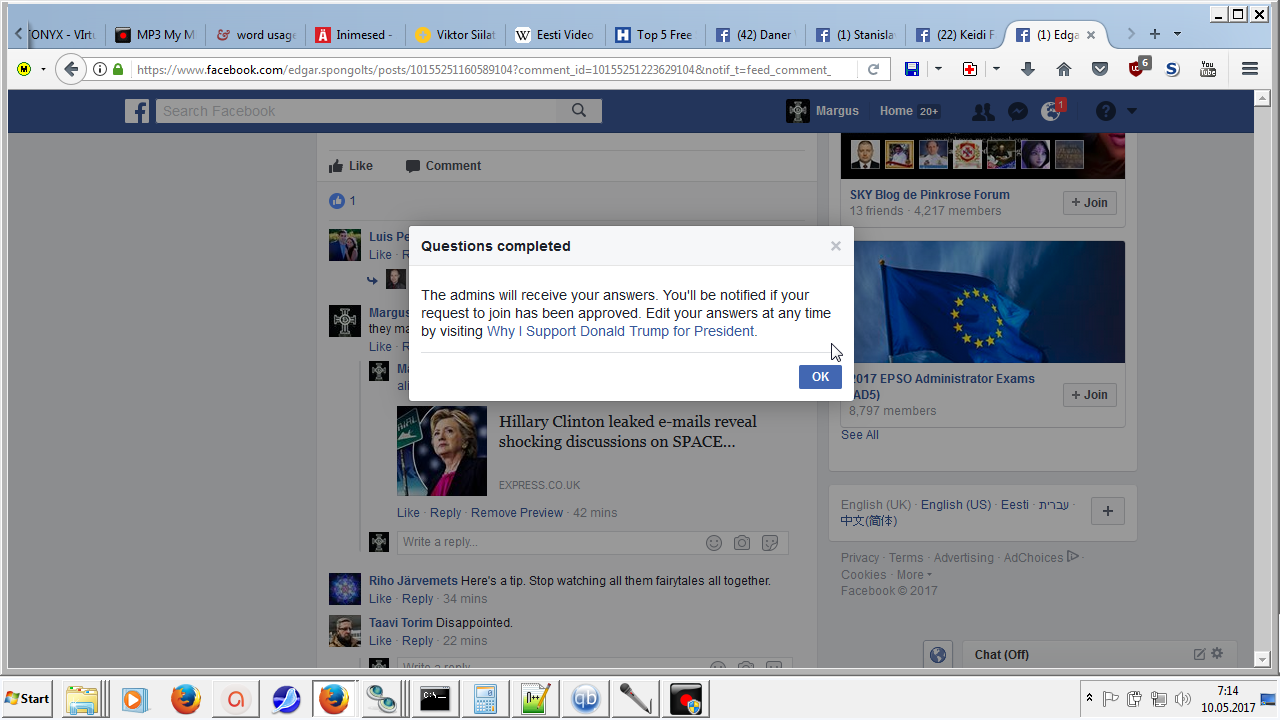Switch to the Viktor Siilat tab

pos(455,34)
